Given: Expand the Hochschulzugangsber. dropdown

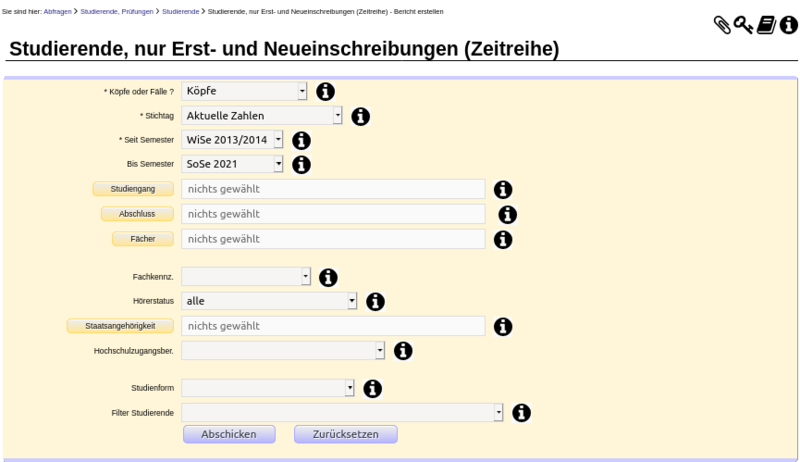Looking at the screenshot, I should 283,351.
